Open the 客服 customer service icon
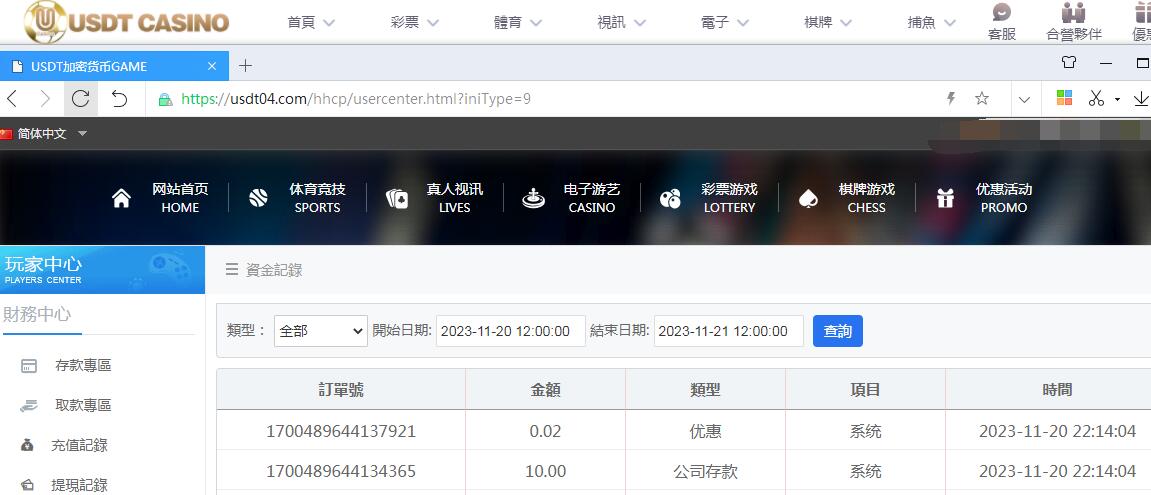Image resolution: width=1151 pixels, height=495 pixels. (1002, 22)
